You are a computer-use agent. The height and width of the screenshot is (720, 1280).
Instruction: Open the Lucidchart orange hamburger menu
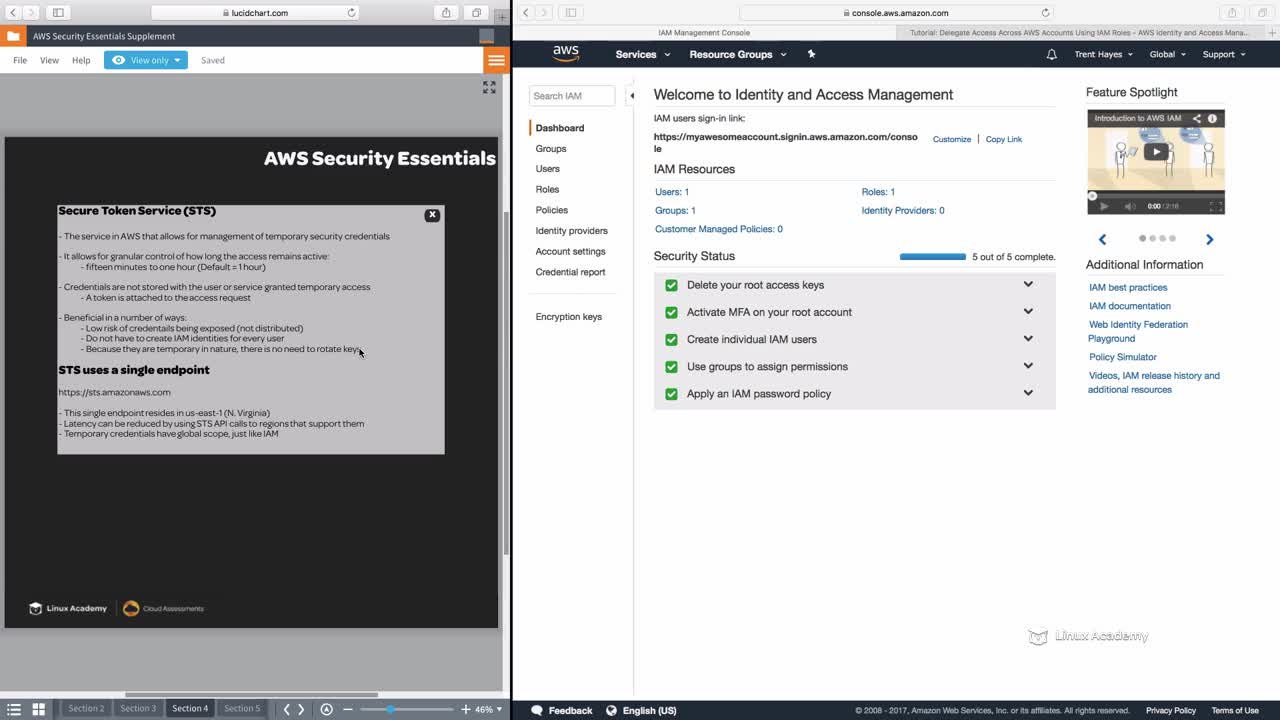pos(496,60)
